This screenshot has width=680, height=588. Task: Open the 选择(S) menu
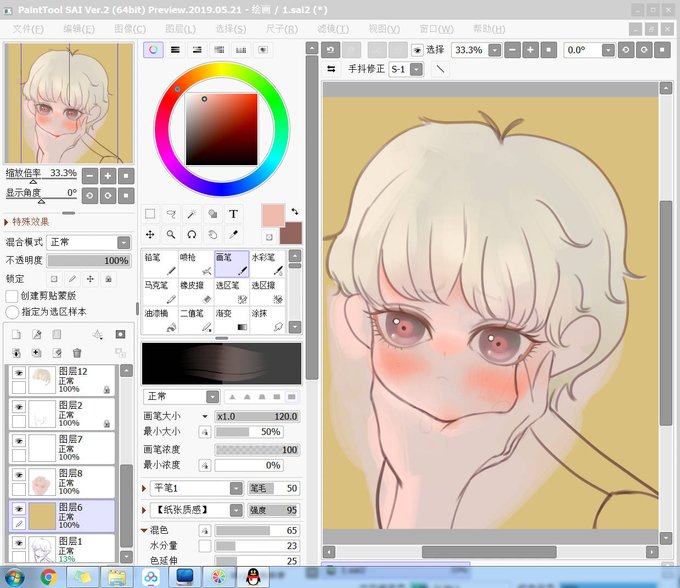point(231,29)
